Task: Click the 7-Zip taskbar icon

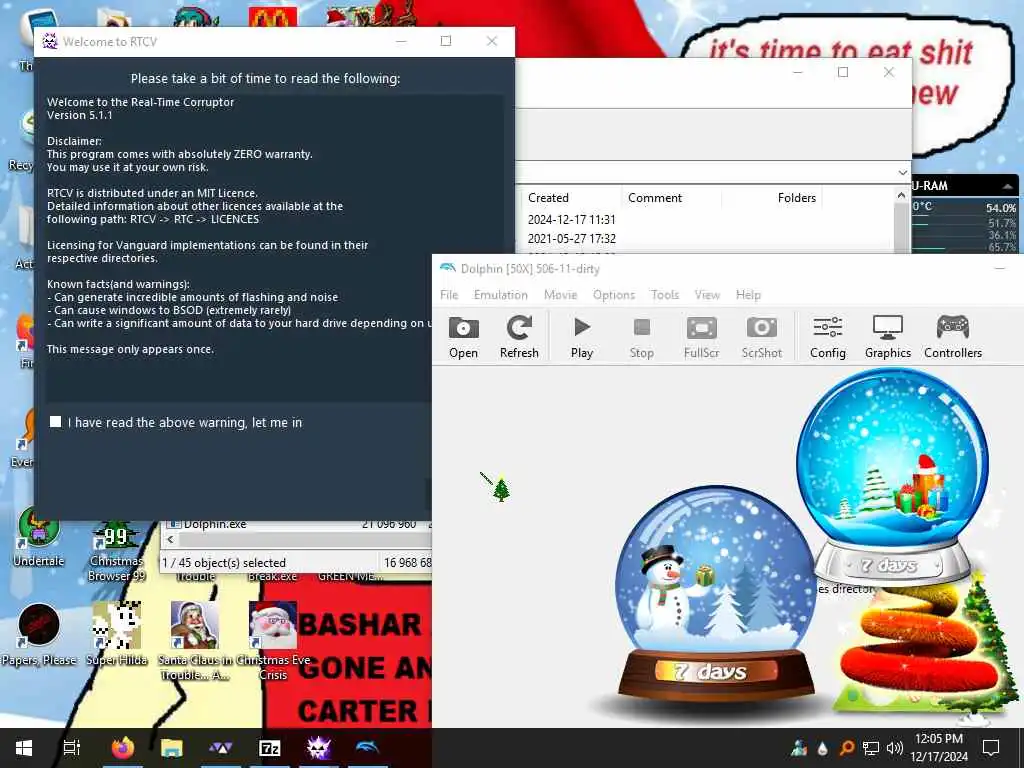Action: [270, 748]
